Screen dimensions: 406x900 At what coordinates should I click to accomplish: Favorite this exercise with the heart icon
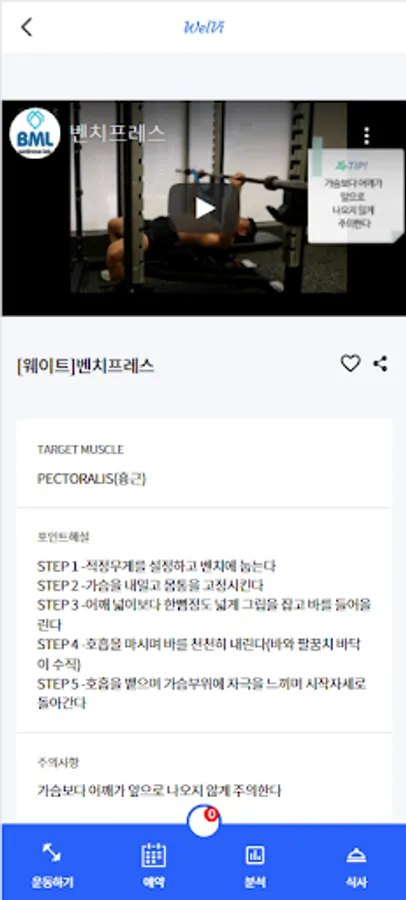[x=350, y=363]
